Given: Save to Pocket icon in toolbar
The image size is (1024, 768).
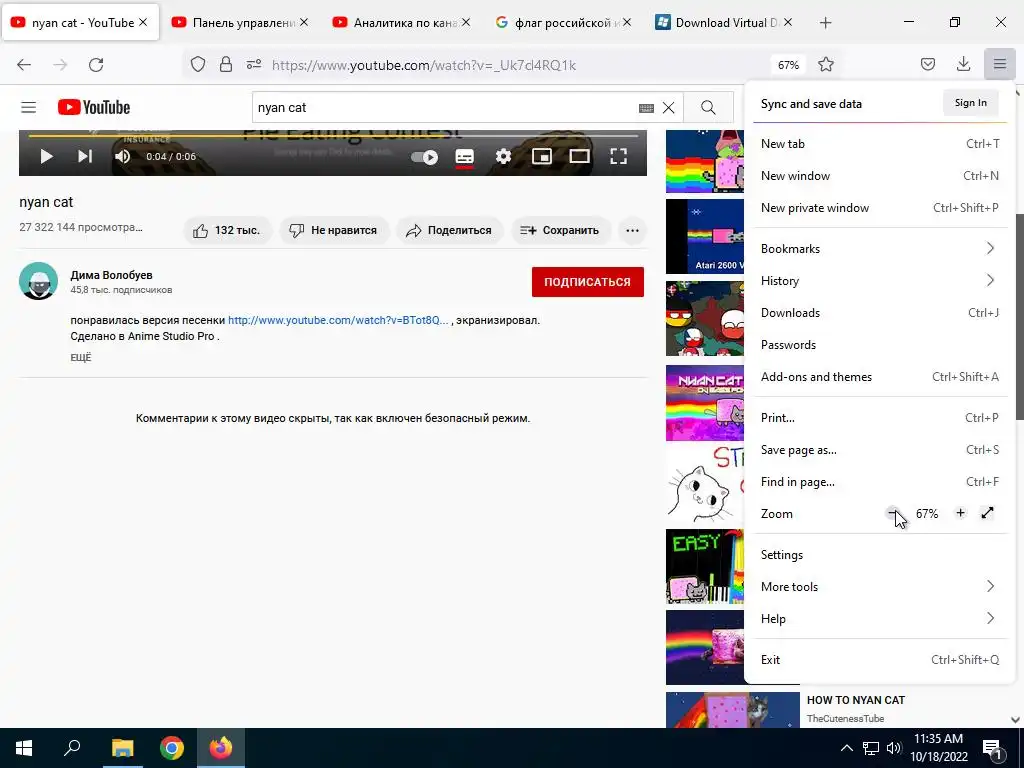Looking at the screenshot, I should (x=928, y=65).
